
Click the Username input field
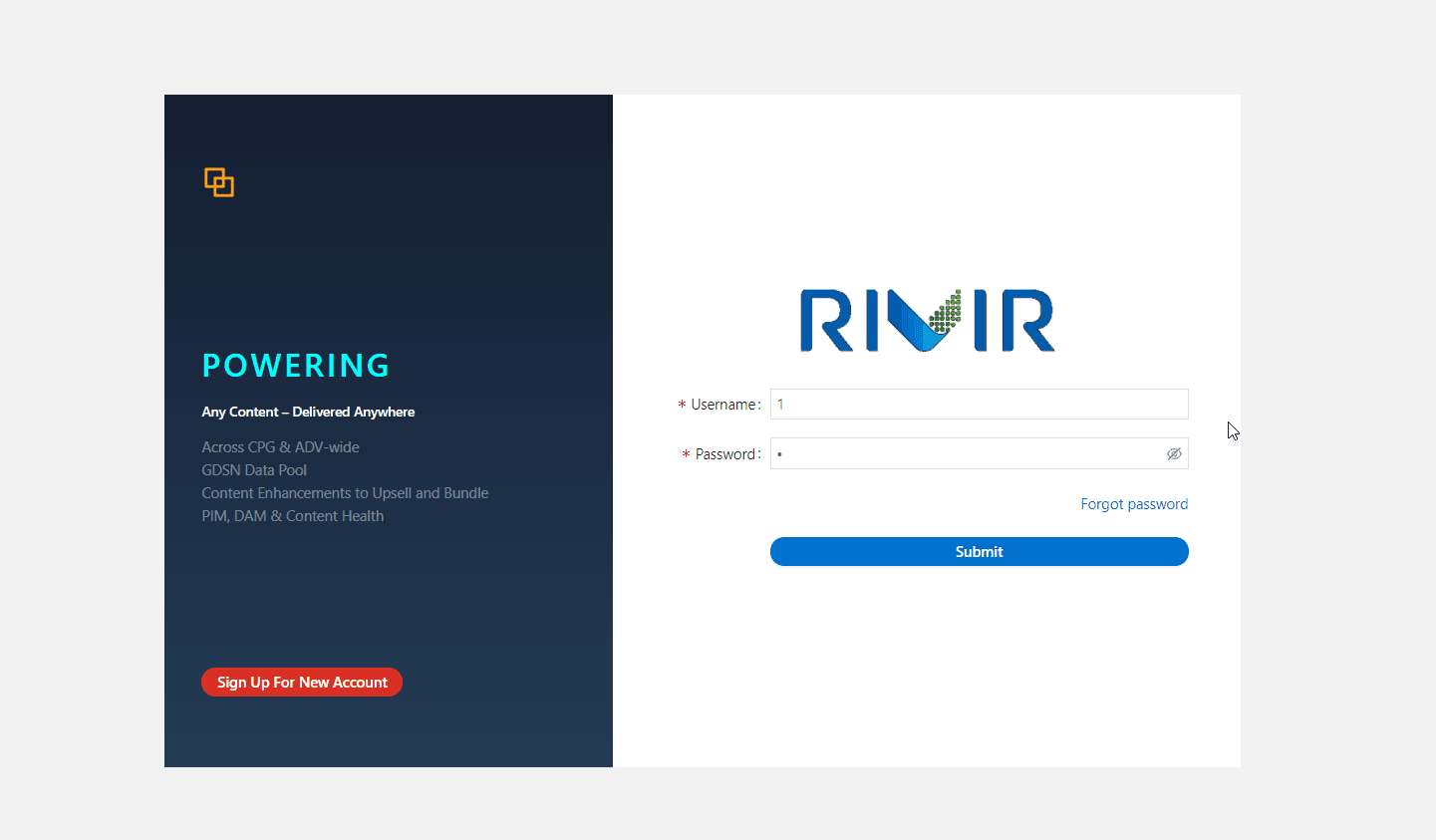[979, 405]
